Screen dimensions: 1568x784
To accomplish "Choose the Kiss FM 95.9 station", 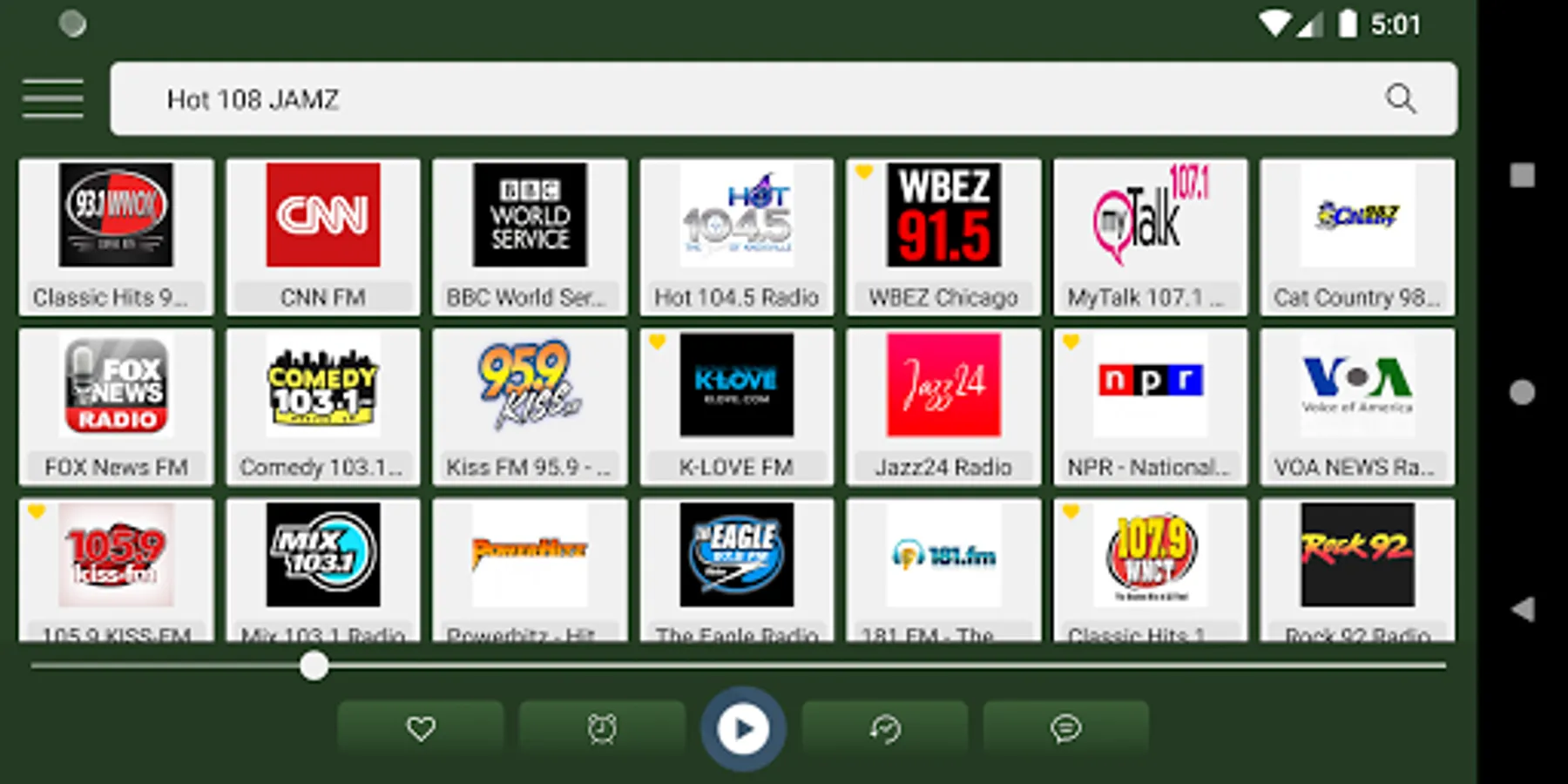I will pyautogui.click(x=530, y=406).
